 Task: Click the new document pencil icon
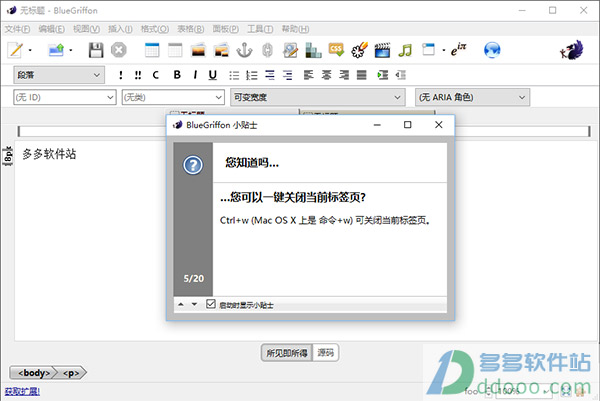tap(16, 50)
